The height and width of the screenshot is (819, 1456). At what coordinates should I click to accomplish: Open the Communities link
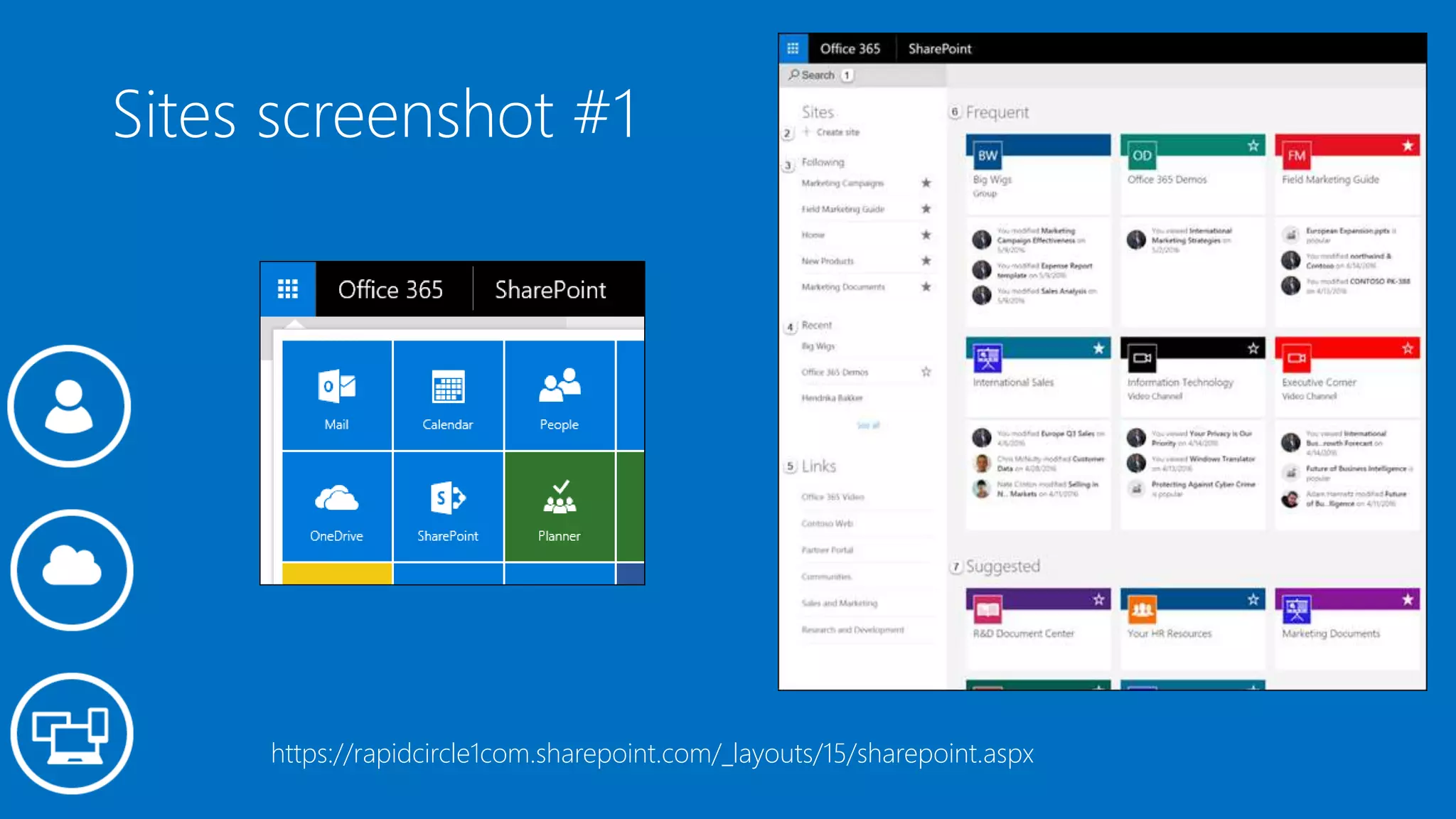pyautogui.click(x=826, y=577)
